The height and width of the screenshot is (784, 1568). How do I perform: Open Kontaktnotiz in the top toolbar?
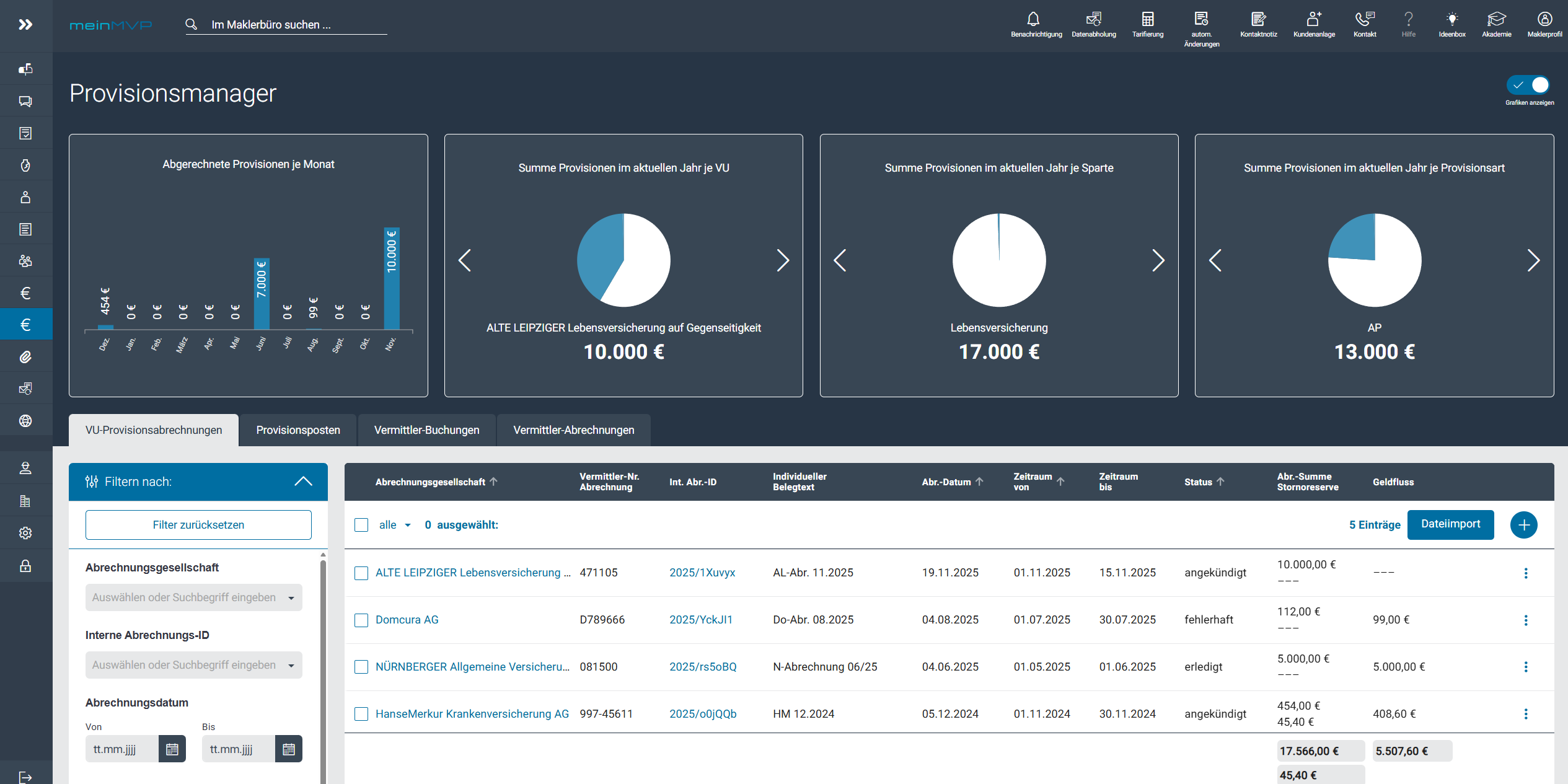pyautogui.click(x=1259, y=19)
